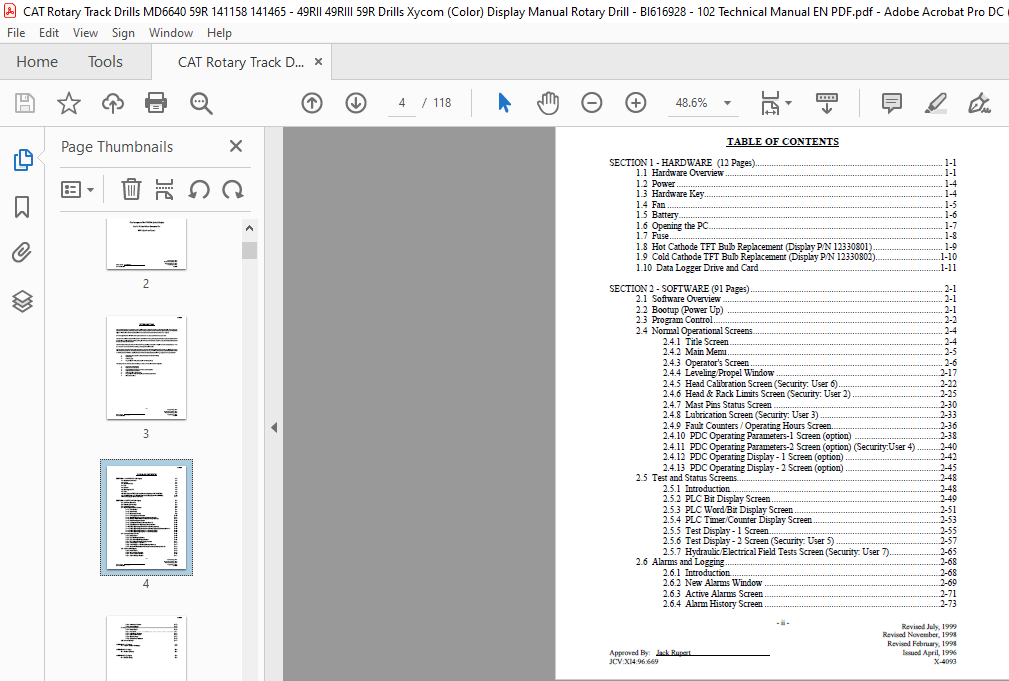The width and height of the screenshot is (1009, 681).
Task: Click '2.2 Bootup (Power Up)' line
Action: coord(796,310)
